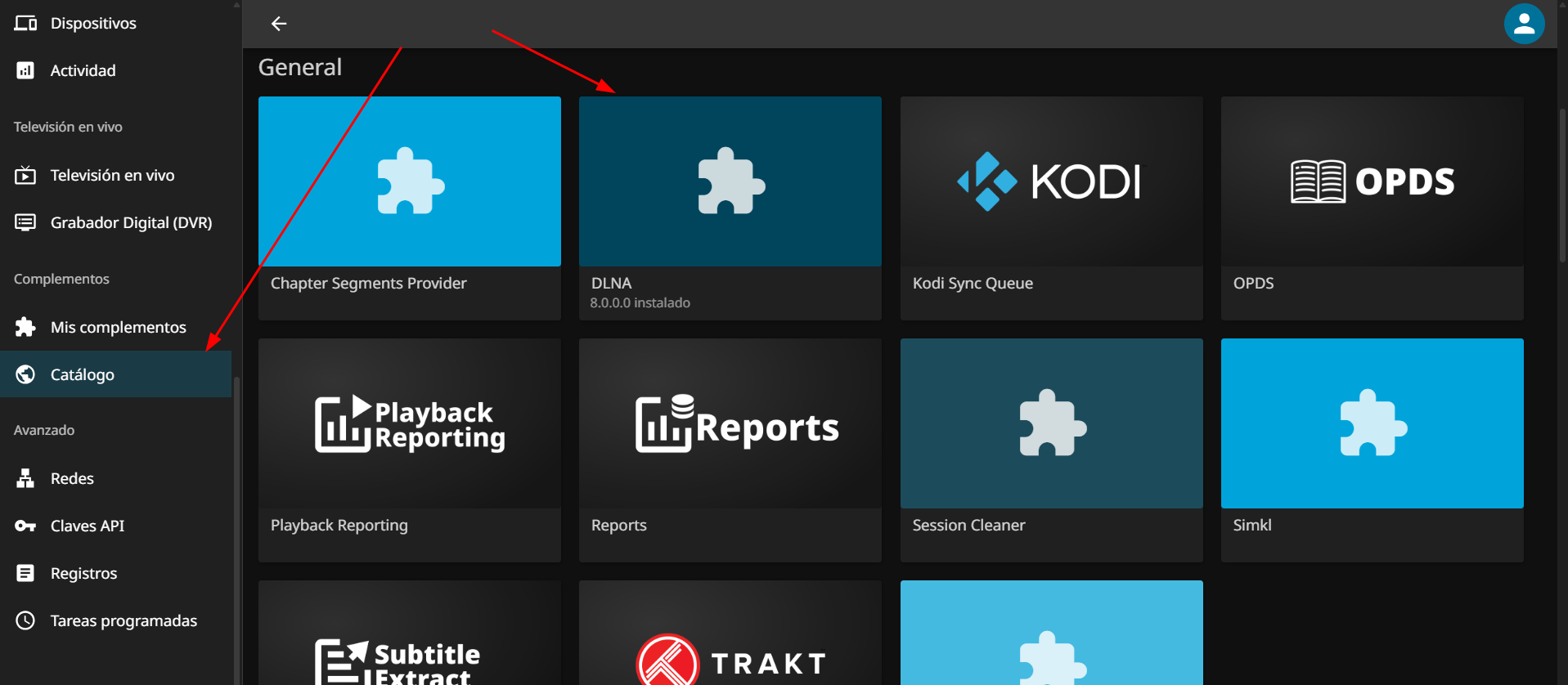Image resolution: width=1568 pixels, height=685 pixels.
Task: Click the Simkl plugin name
Action: click(1251, 525)
